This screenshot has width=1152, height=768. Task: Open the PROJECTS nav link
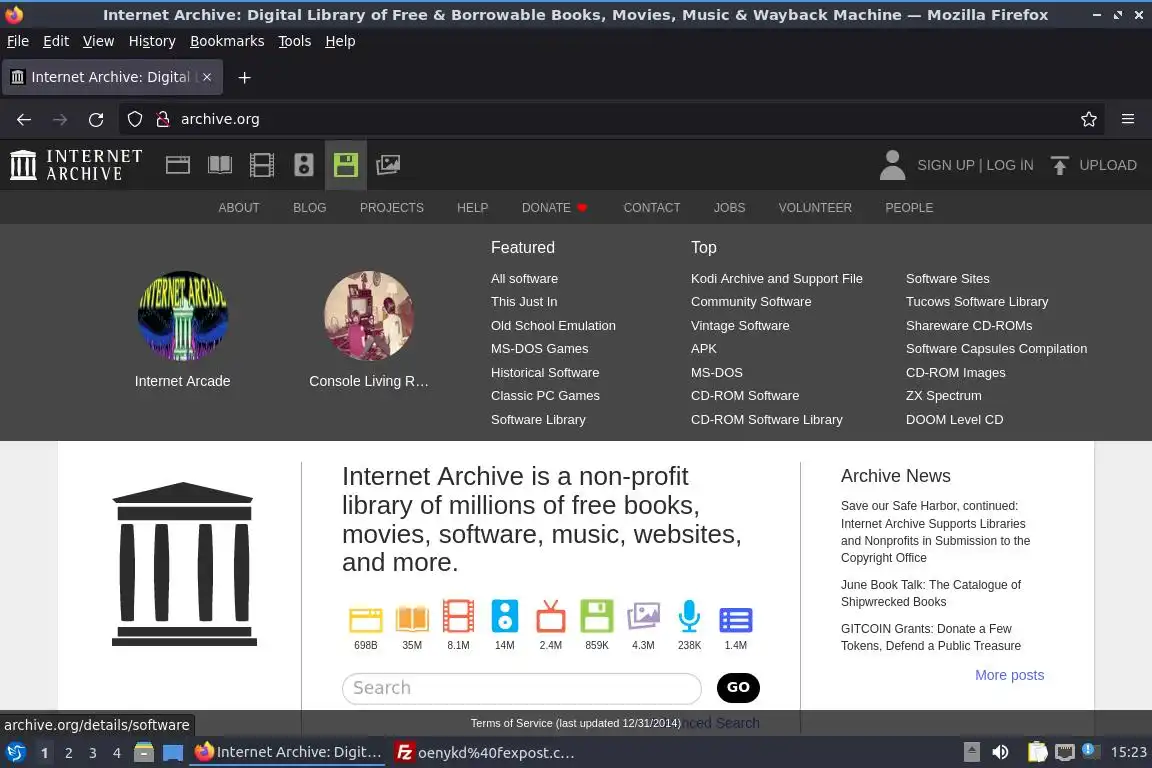(x=392, y=208)
